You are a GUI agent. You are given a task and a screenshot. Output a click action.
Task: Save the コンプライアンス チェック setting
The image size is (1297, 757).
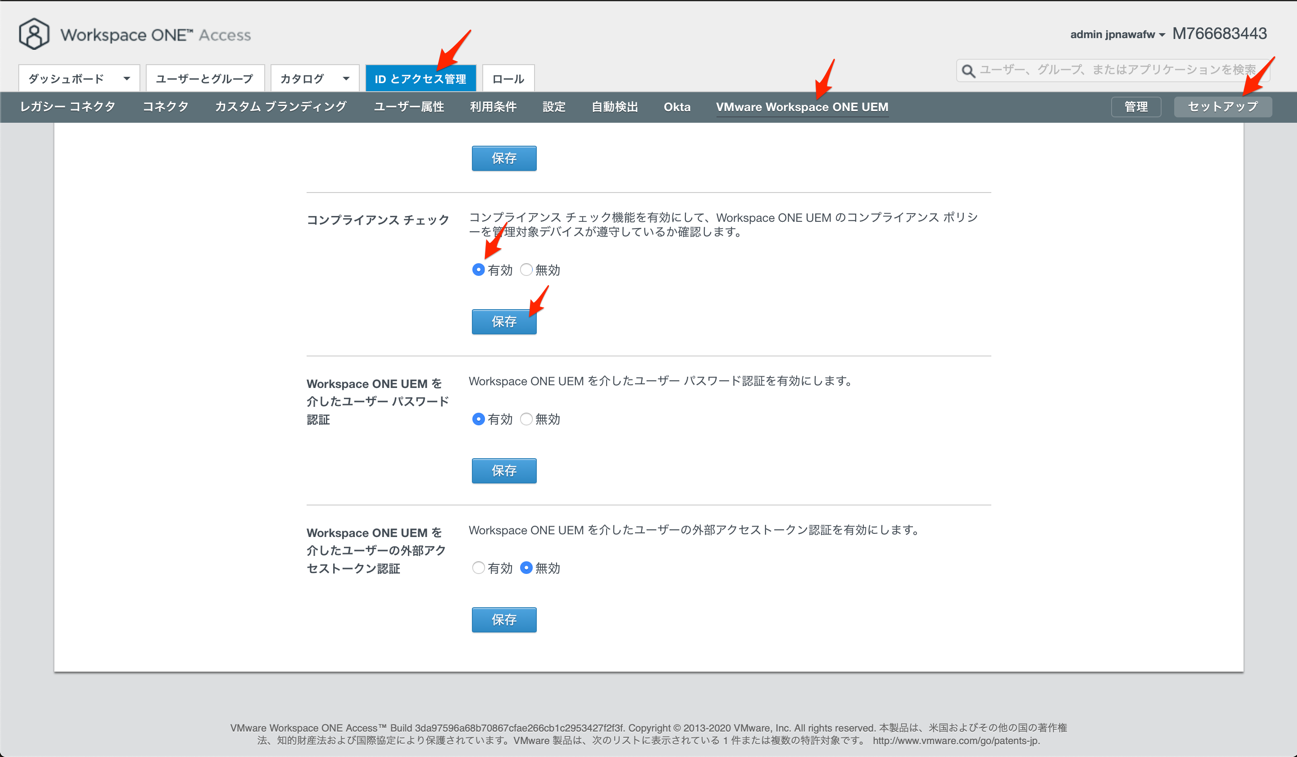[x=504, y=321]
